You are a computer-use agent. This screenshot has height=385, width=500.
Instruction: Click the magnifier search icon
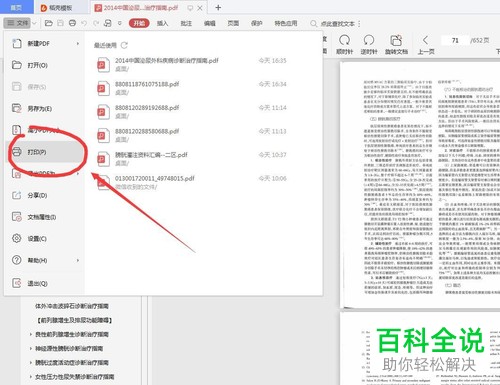pos(313,24)
